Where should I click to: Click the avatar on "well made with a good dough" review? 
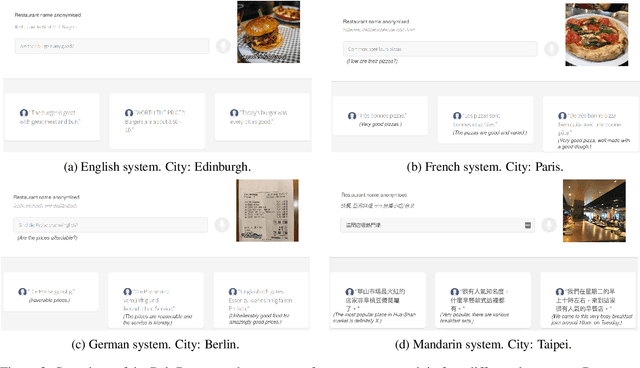point(562,116)
